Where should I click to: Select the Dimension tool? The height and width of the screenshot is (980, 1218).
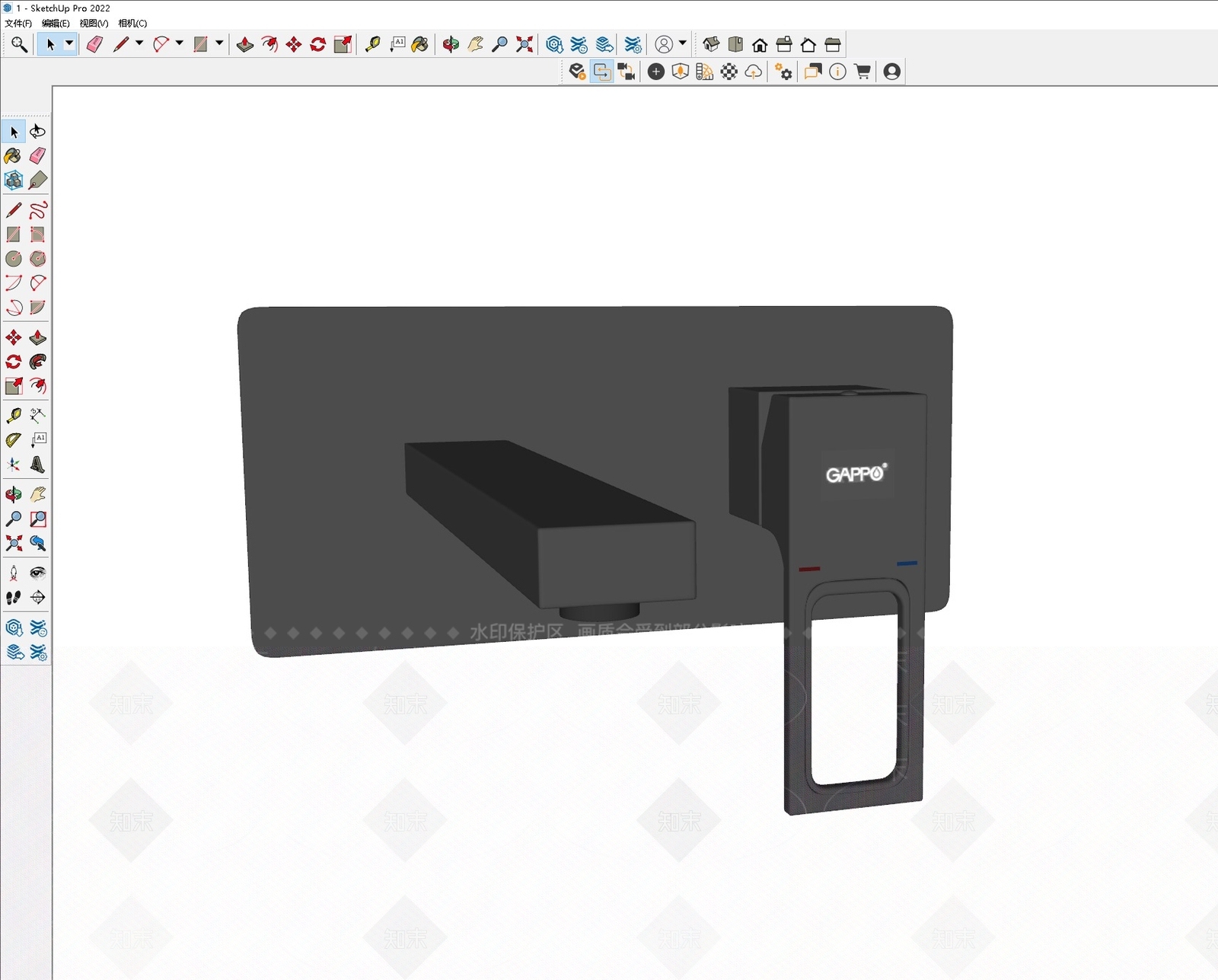37,416
